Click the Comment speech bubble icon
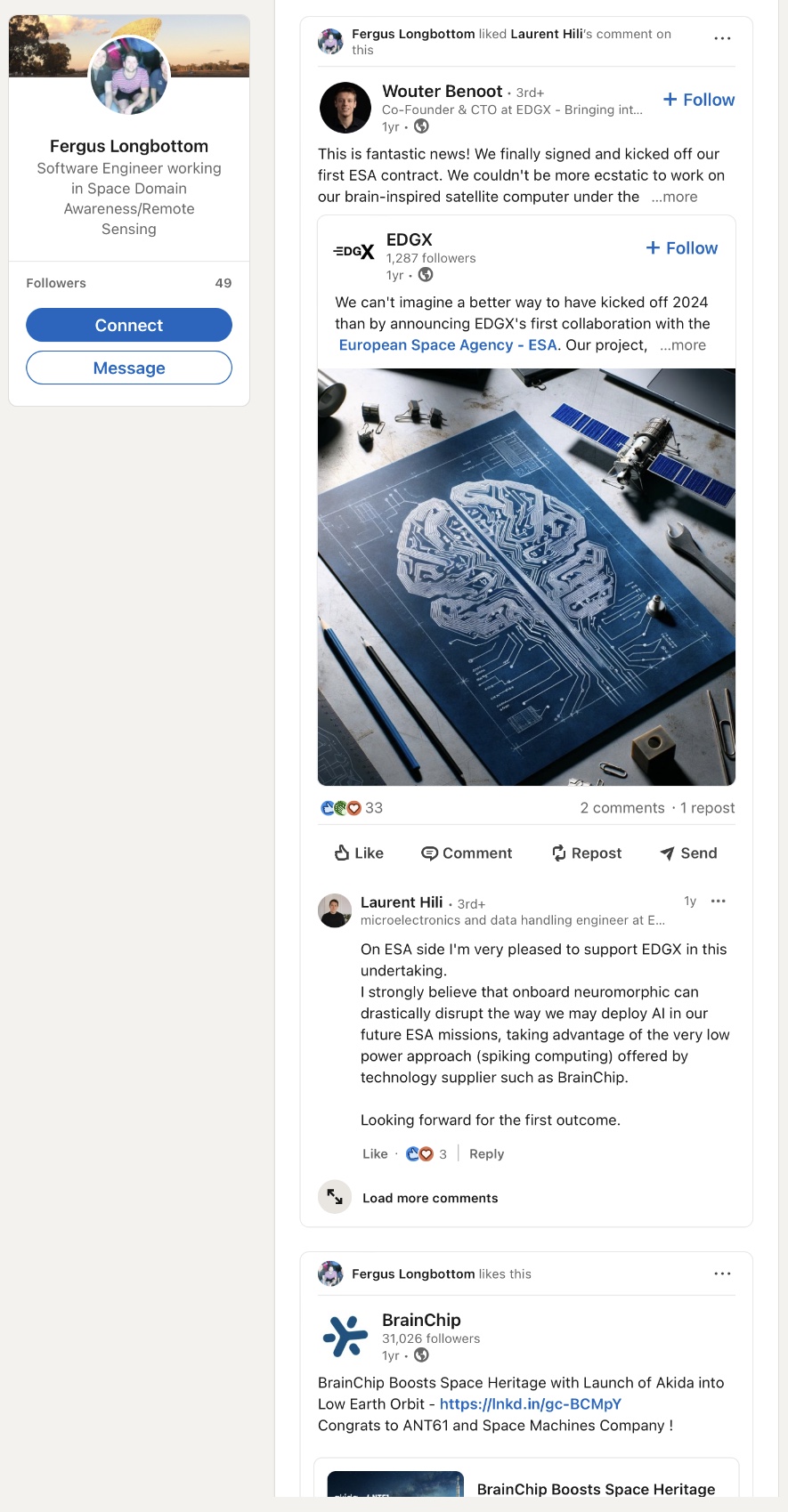Image resolution: width=788 pixels, height=1512 pixels. click(x=429, y=853)
